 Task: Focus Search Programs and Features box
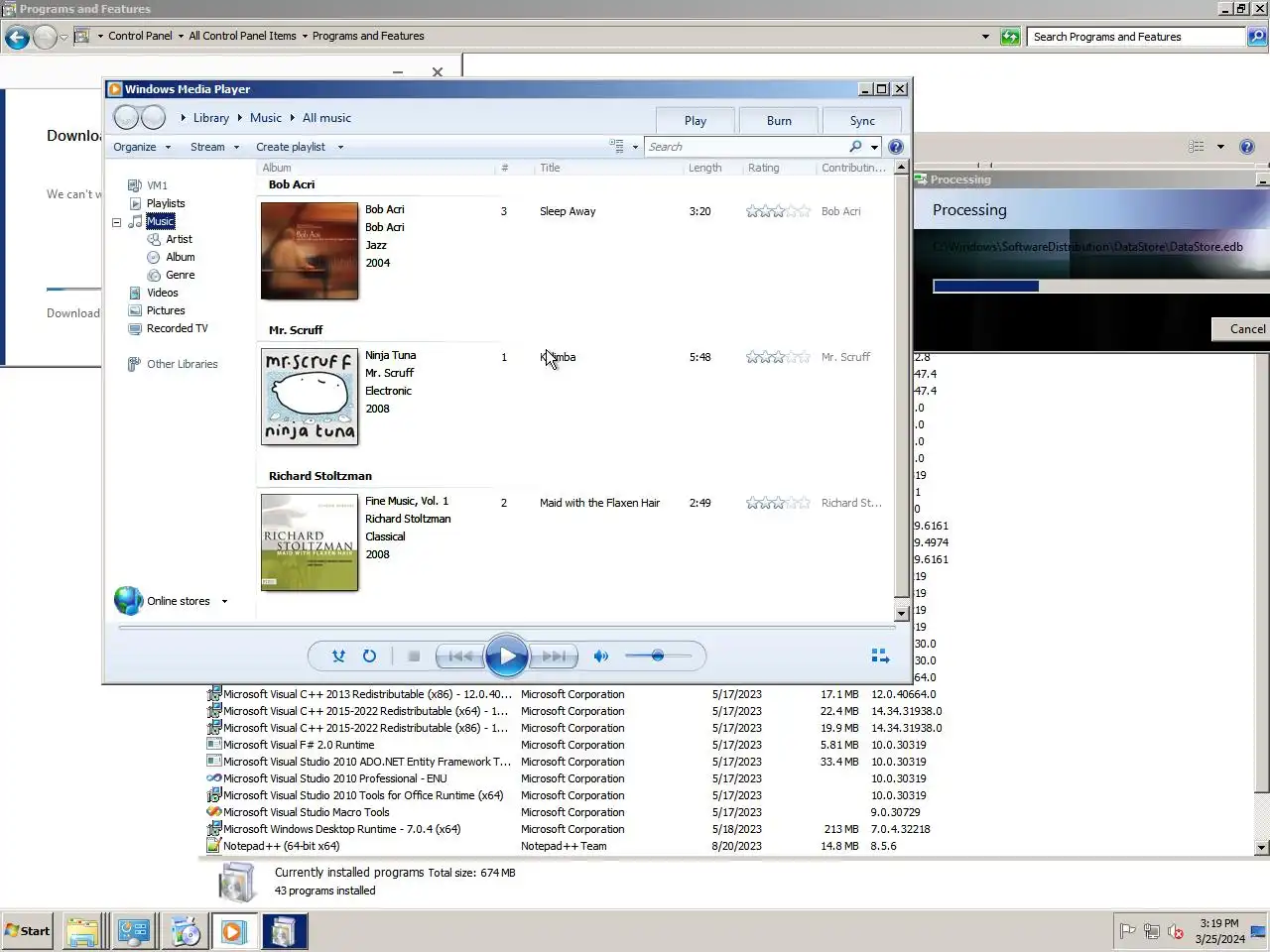1137,37
